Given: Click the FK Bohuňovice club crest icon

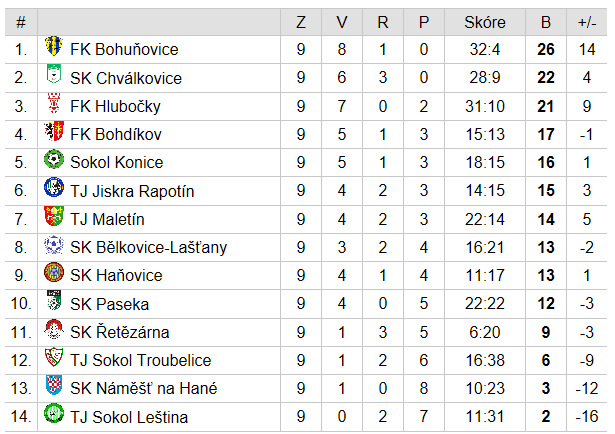Looking at the screenshot, I should click(x=54, y=46).
